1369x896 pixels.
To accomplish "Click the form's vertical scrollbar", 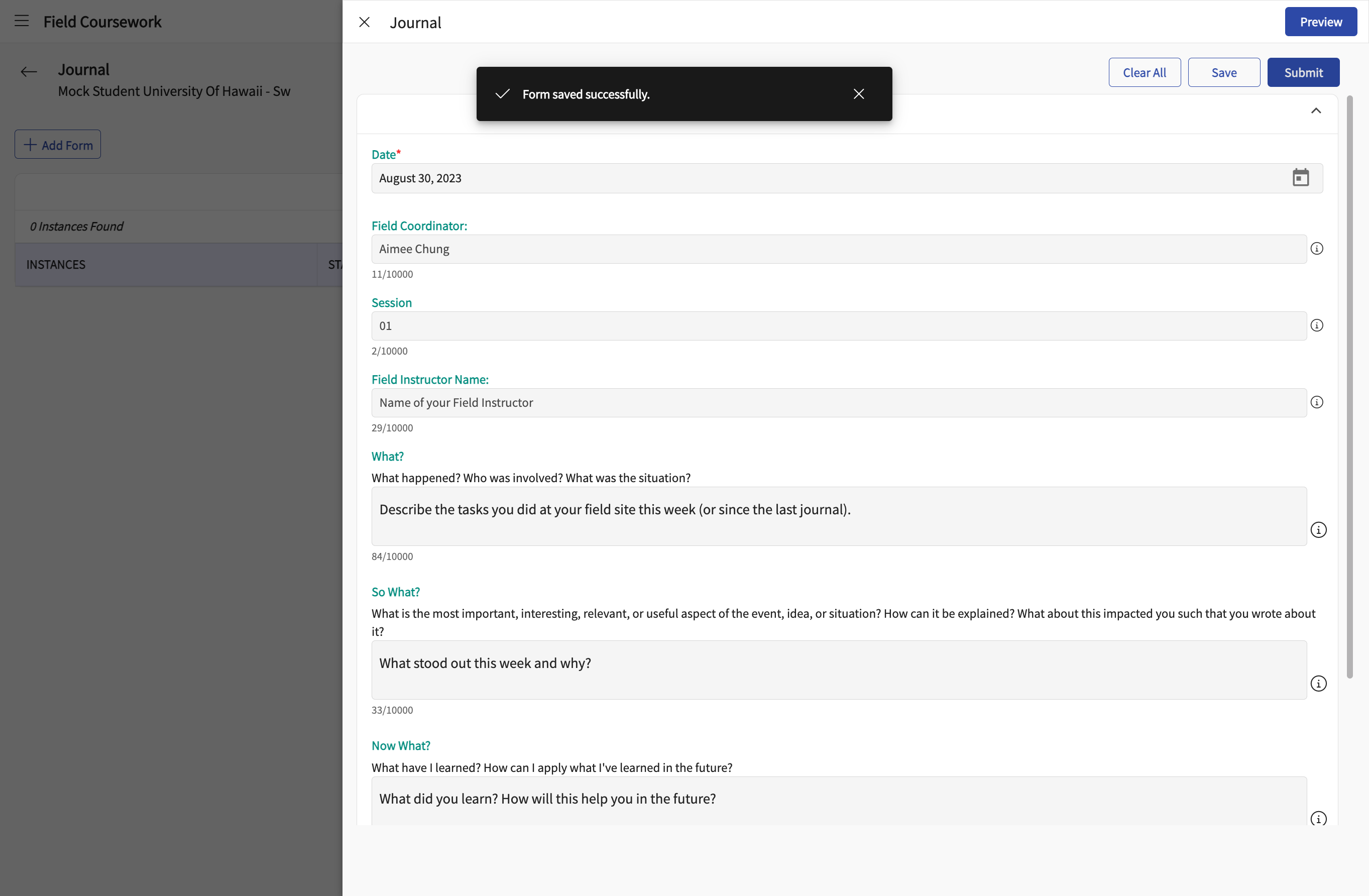I will pyautogui.click(x=1349, y=387).
